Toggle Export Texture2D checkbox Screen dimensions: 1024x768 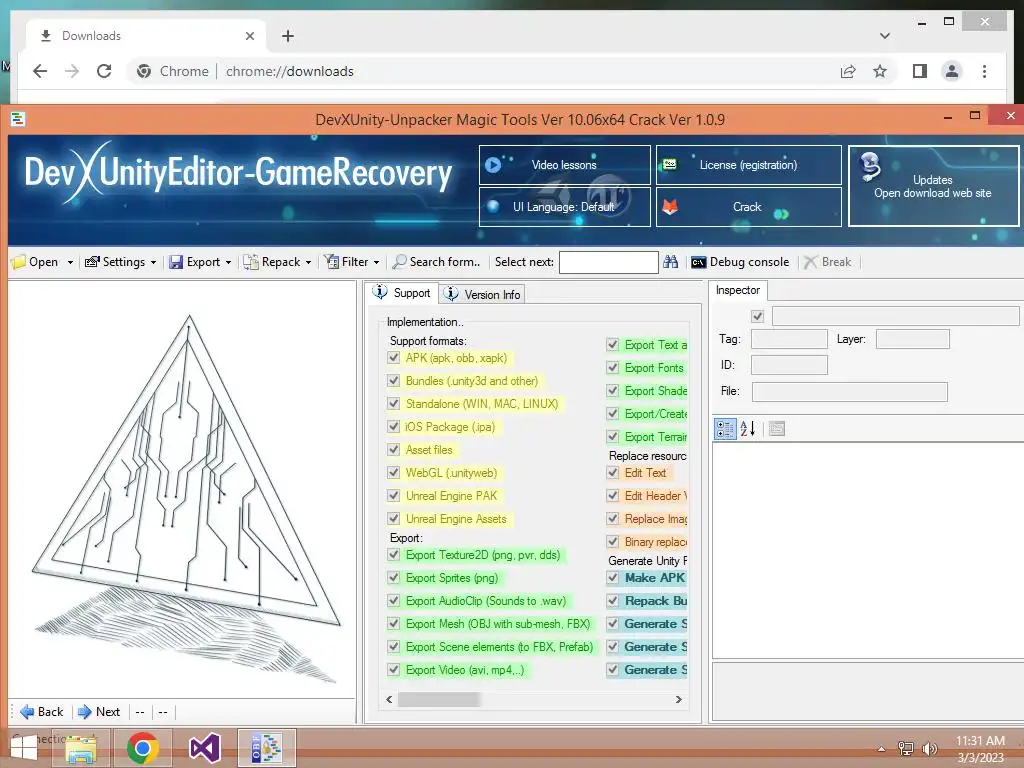point(393,555)
